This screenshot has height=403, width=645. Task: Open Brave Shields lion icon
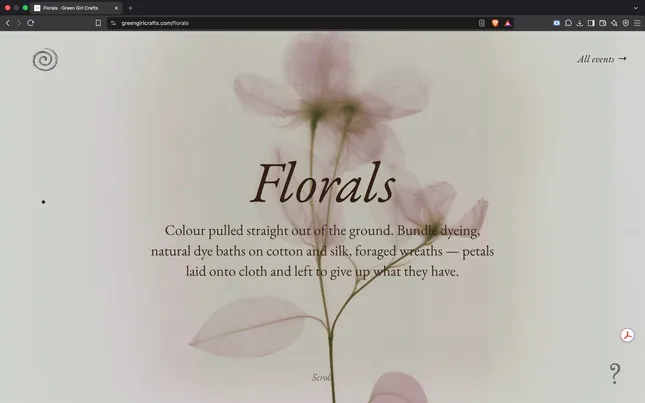tap(495, 23)
